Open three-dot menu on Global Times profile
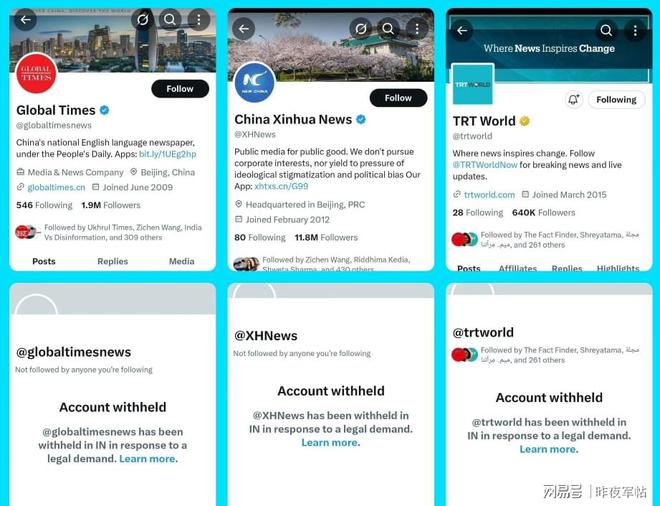The width and height of the screenshot is (660, 506). (x=199, y=19)
